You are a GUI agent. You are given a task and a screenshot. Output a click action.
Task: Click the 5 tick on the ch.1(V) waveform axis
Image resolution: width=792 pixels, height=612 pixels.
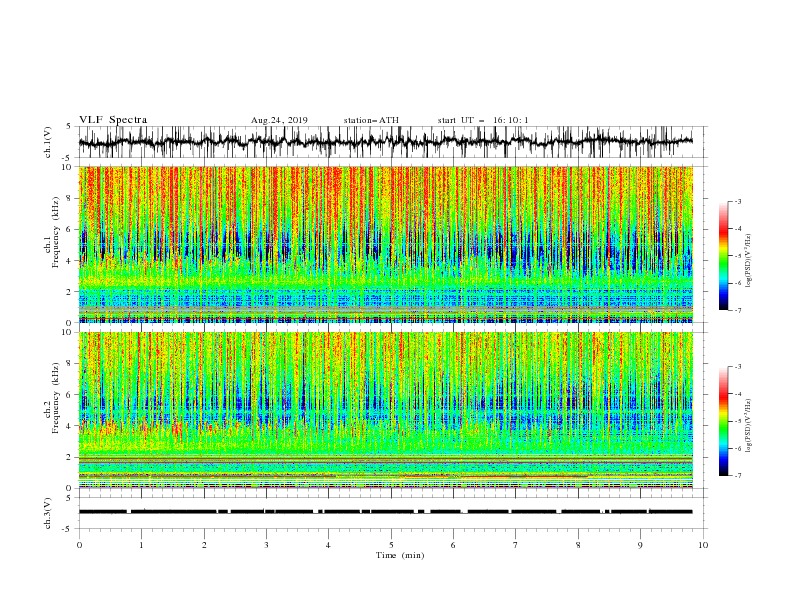point(70,126)
